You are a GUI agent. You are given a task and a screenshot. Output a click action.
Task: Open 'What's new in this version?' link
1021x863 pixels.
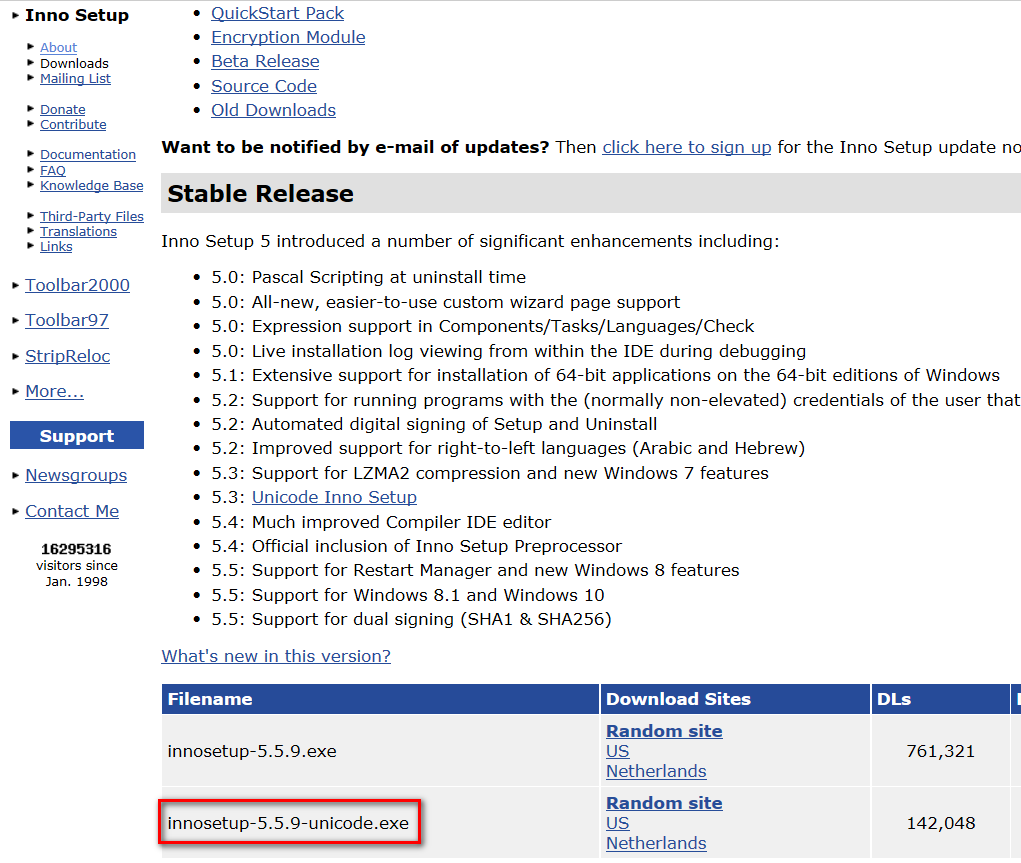click(276, 656)
